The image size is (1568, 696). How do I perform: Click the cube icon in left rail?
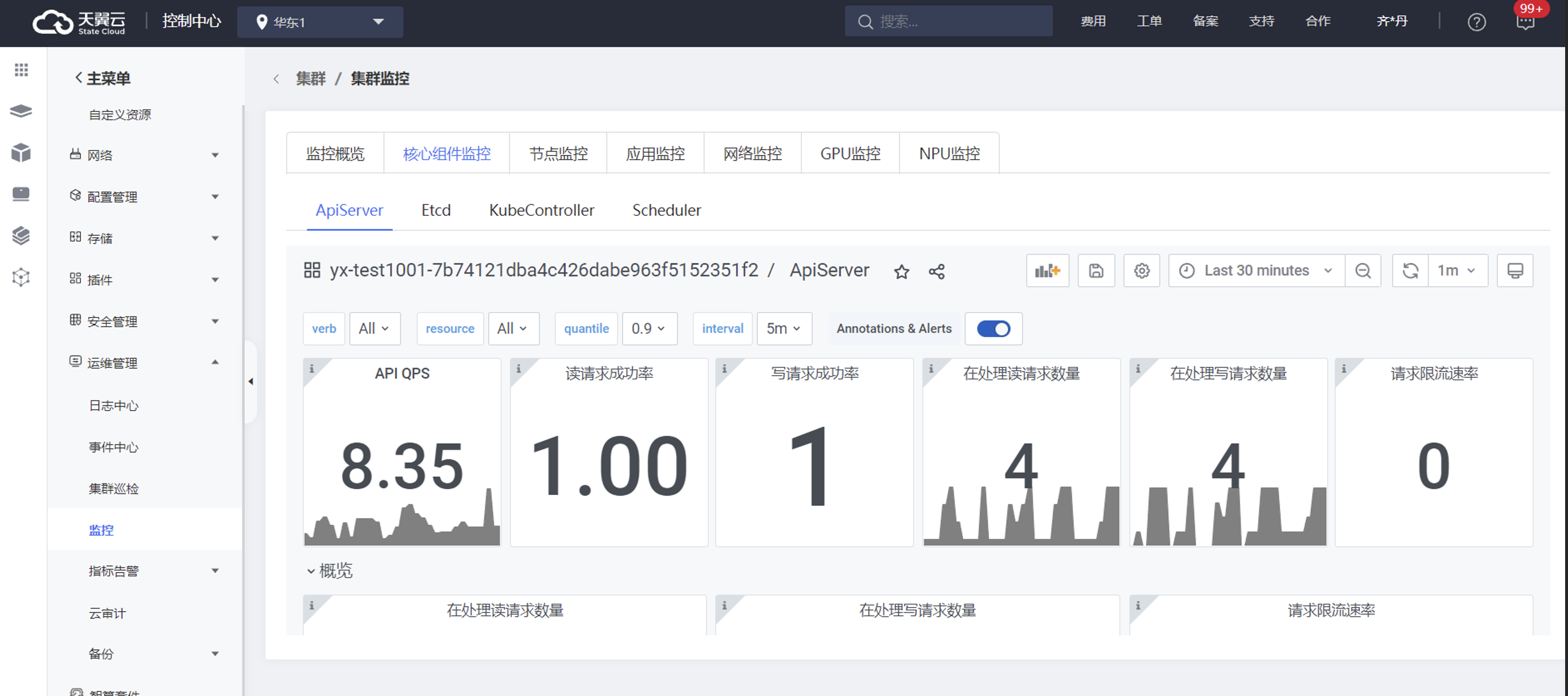(x=21, y=153)
